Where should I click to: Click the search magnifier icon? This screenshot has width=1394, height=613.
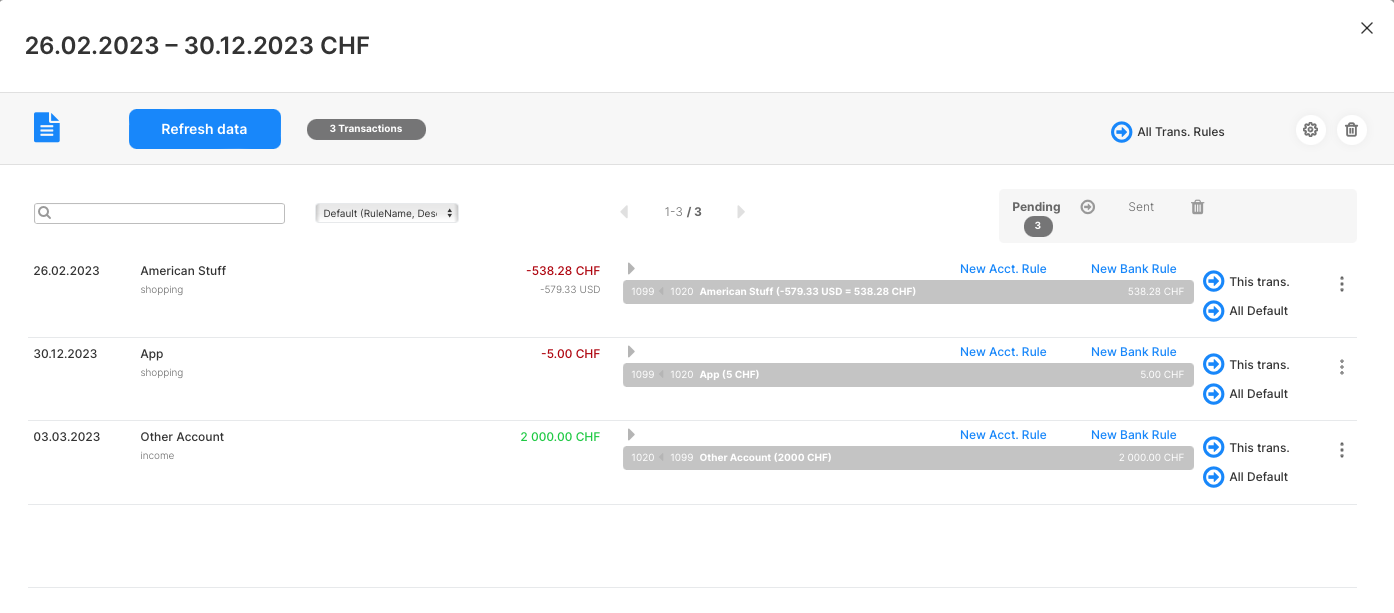44,213
